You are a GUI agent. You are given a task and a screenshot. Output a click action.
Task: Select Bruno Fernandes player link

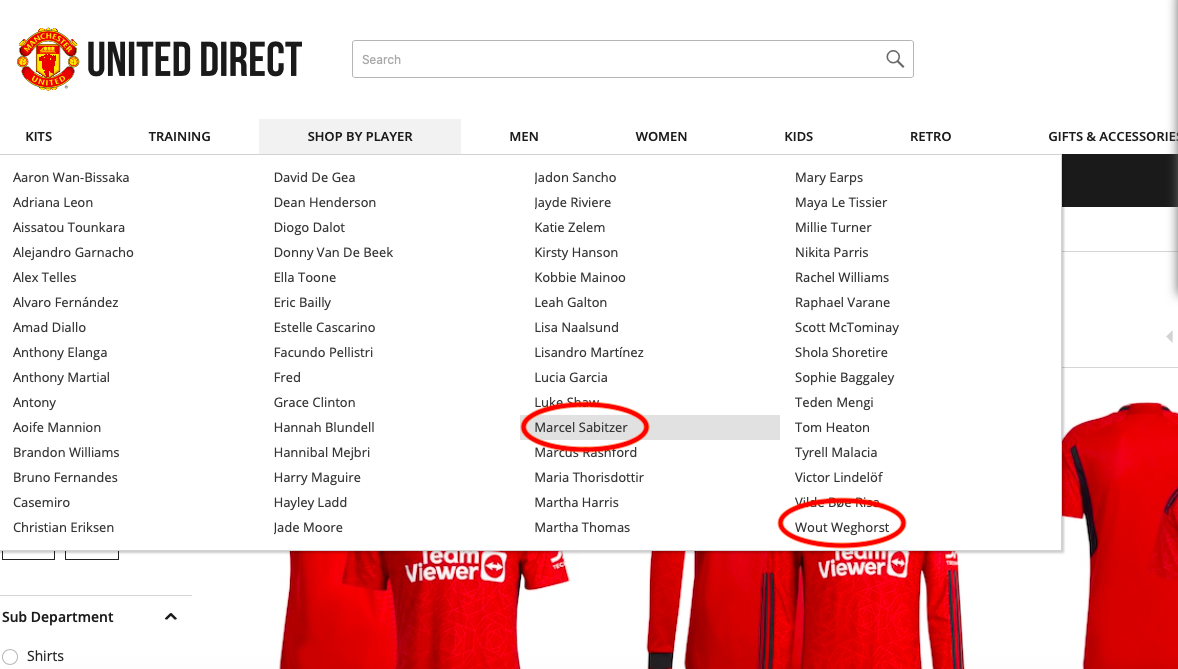[65, 477]
